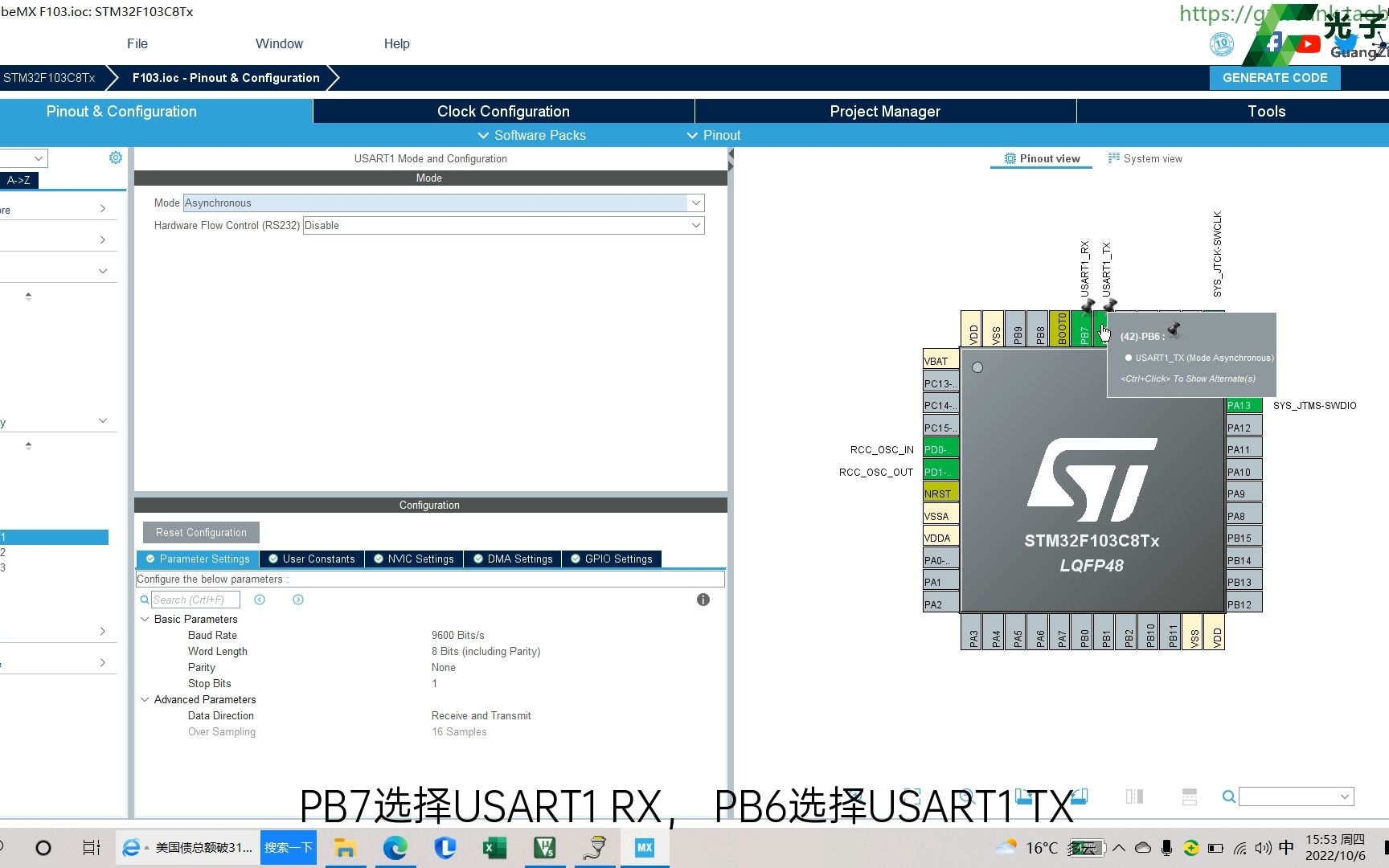The height and width of the screenshot is (868, 1389).
Task: Type in the parameter Search field
Action: (195, 599)
